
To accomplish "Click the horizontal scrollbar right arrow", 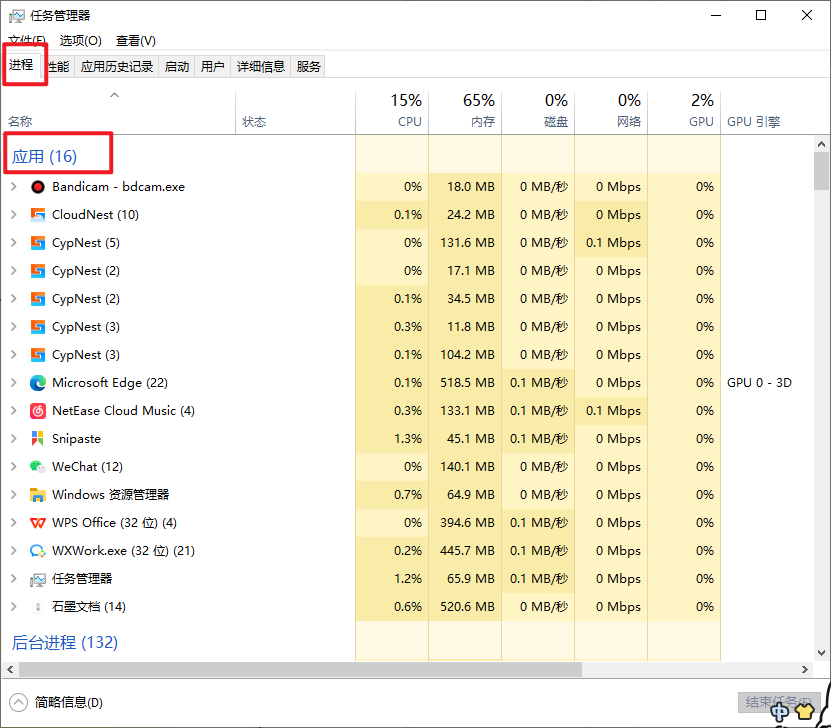I will 805,670.
